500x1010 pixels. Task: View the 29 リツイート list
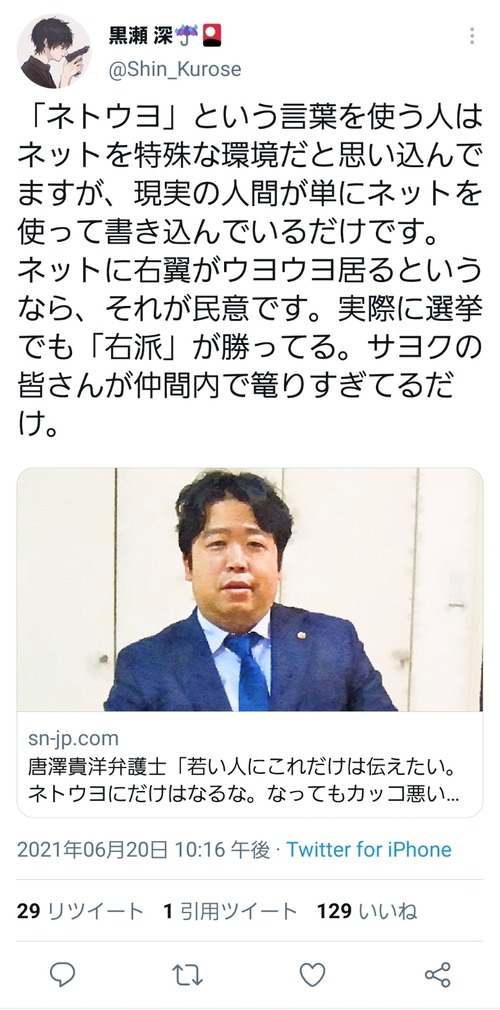click(80, 911)
